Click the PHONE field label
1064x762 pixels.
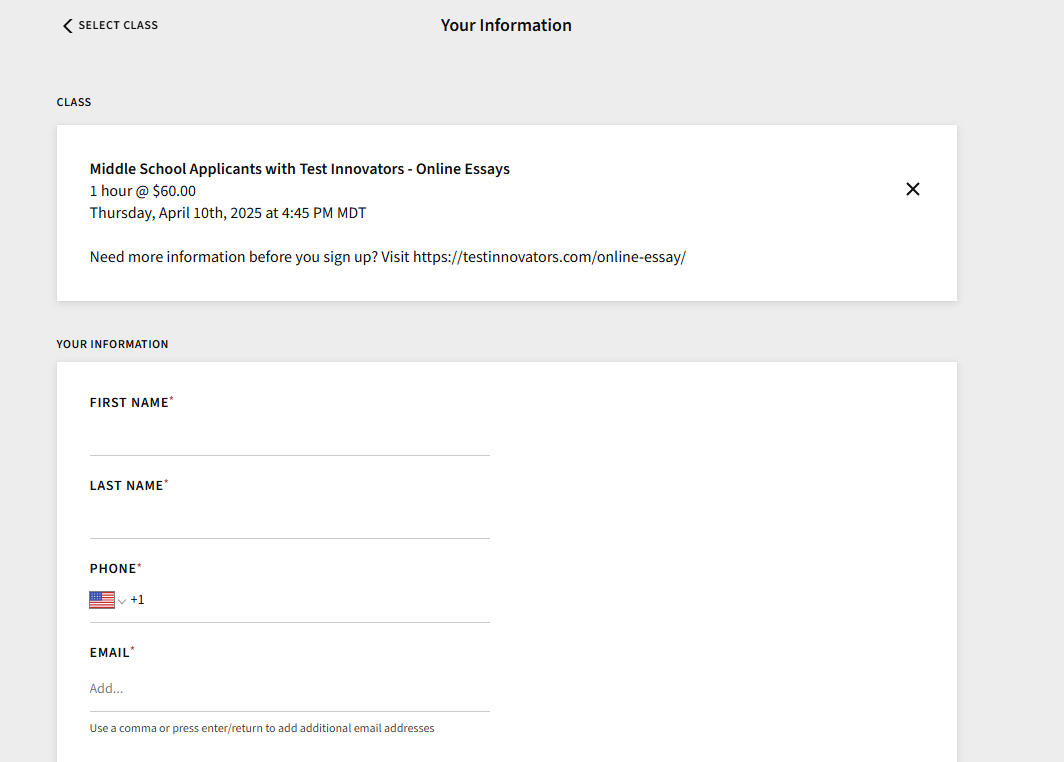tap(112, 569)
